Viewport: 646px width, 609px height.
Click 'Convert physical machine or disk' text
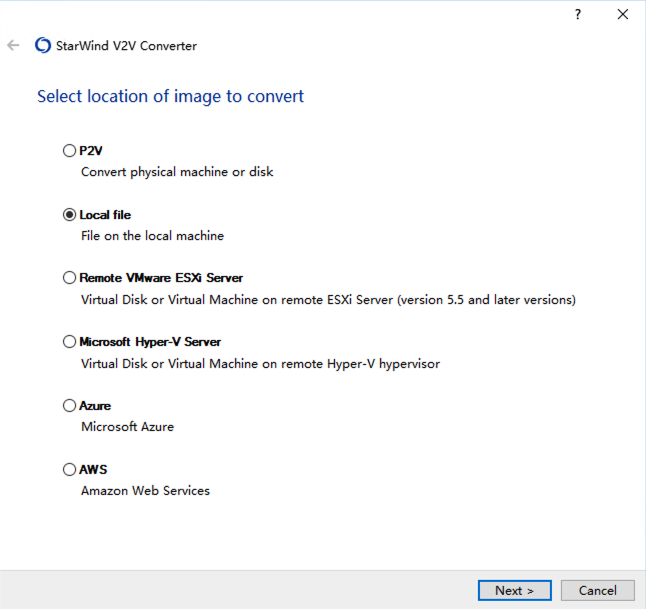[x=177, y=172]
